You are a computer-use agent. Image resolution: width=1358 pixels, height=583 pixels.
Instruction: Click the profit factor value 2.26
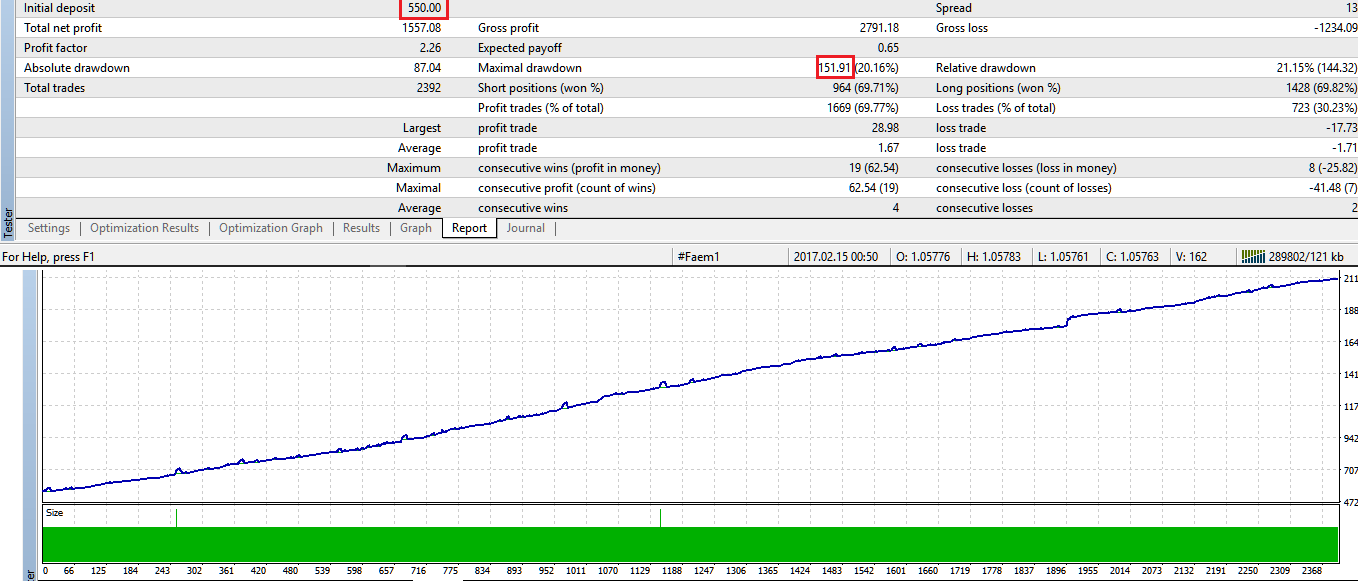[x=429, y=48]
